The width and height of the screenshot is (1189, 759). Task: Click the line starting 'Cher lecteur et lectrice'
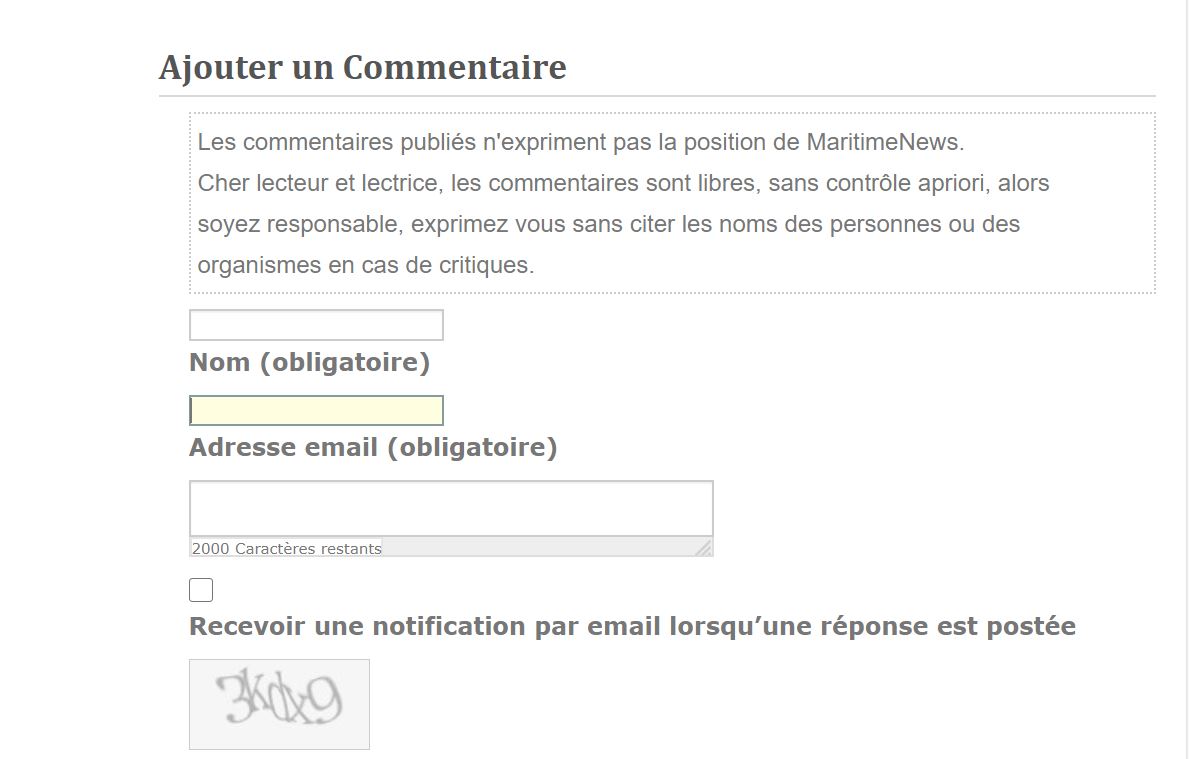point(623,183)
